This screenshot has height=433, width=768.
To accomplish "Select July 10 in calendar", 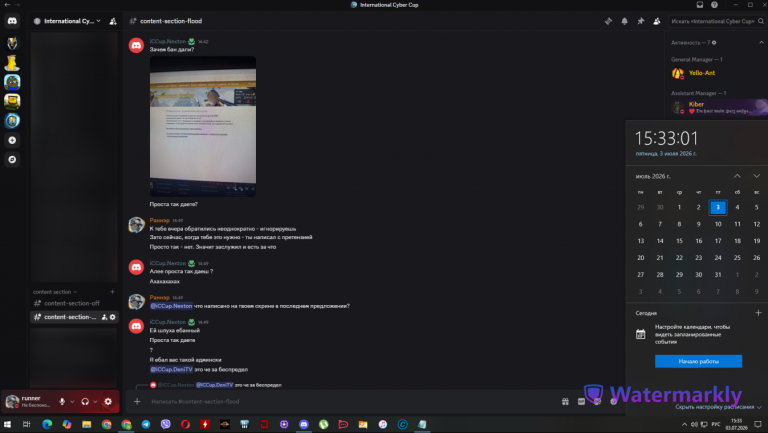I will [718, 224].
